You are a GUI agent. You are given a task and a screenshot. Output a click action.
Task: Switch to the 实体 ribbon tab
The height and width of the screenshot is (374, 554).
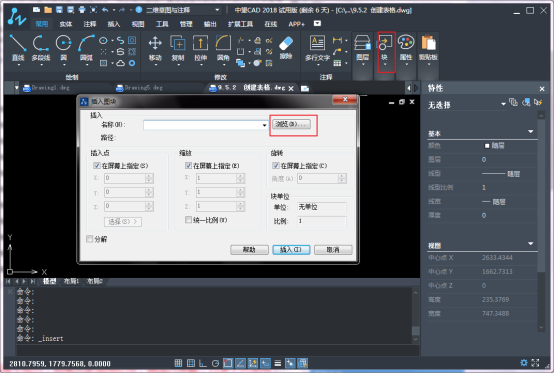(66, 24)
